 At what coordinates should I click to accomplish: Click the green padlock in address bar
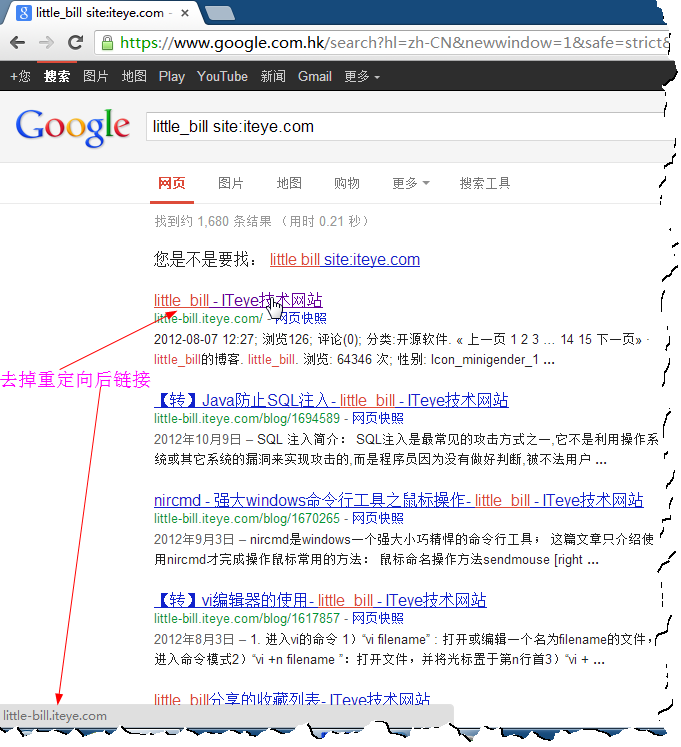(108, 43)
